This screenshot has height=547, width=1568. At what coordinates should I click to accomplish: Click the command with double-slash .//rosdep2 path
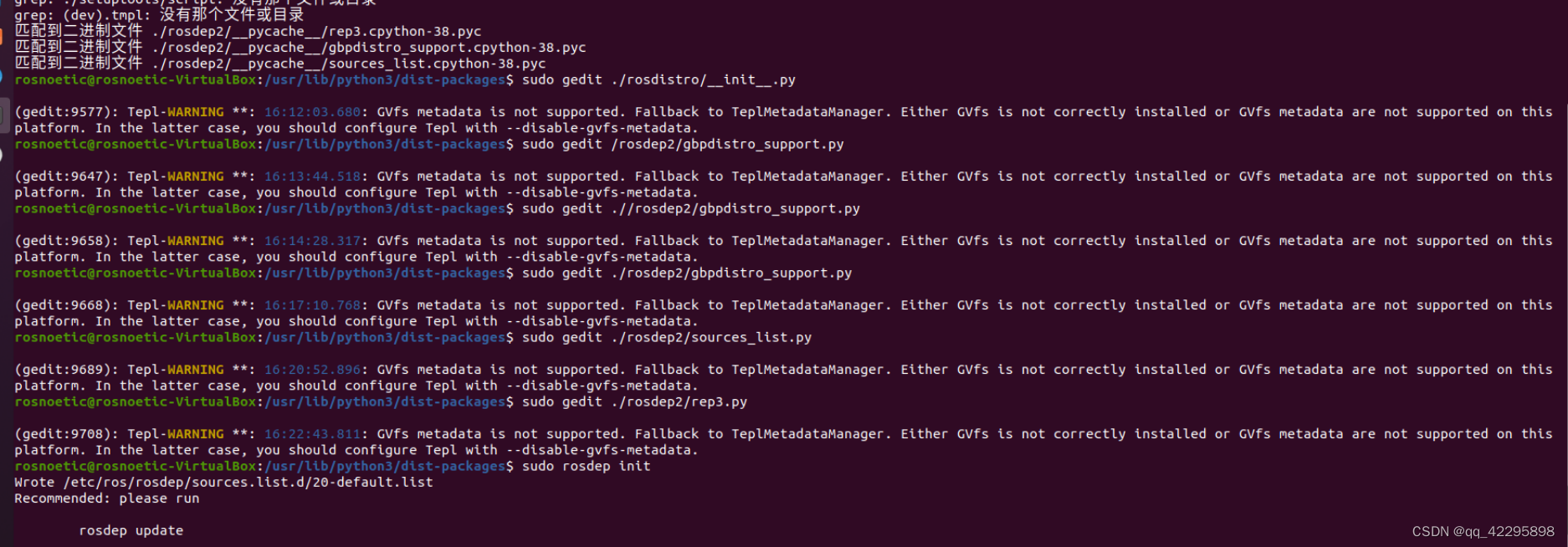[690, 208]
